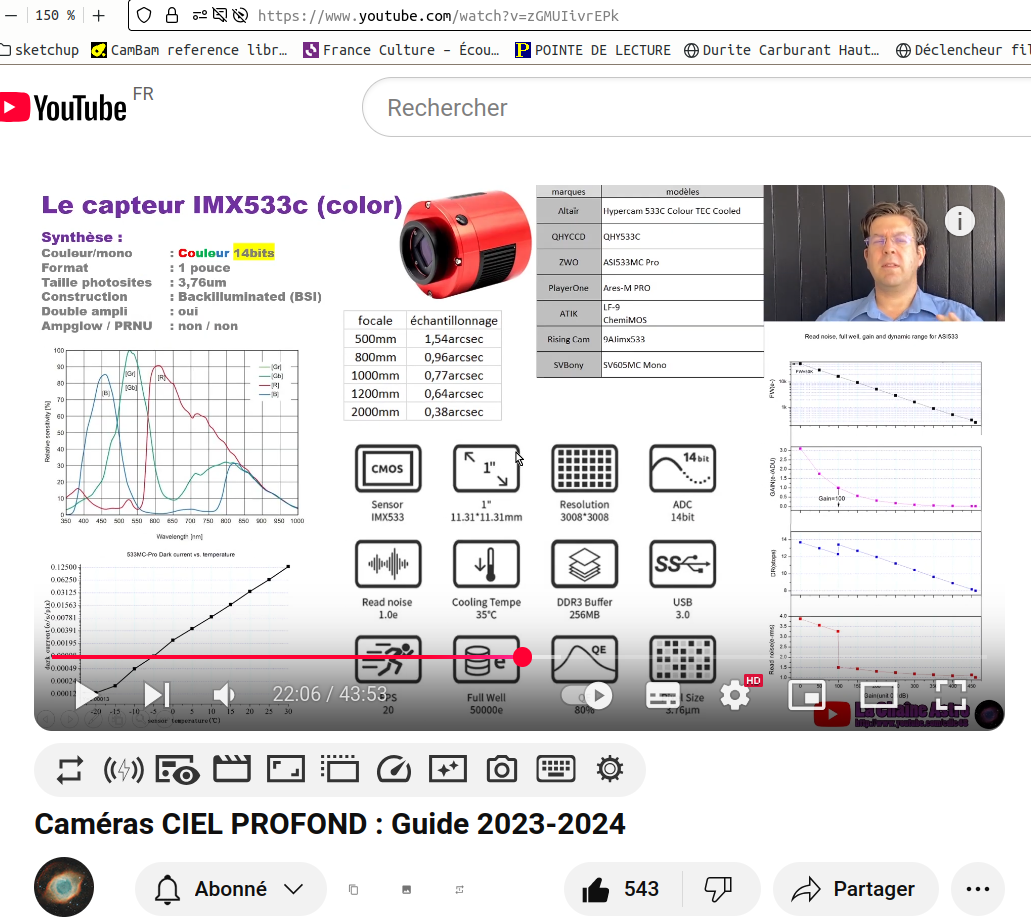Open the France Culture bookmark
1031x923 pixels.
coord(401,50)
